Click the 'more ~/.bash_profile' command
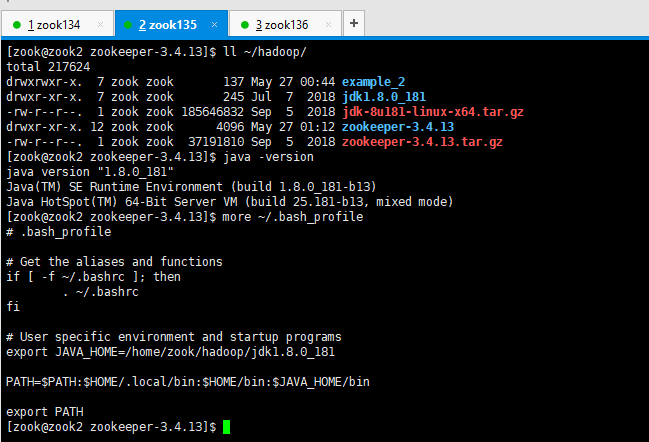This screenshot has height=442, width=649. (x=293, y=217)
